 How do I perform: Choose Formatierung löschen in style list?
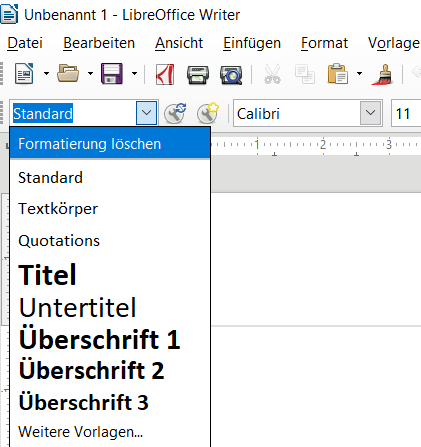coord(110,144)
